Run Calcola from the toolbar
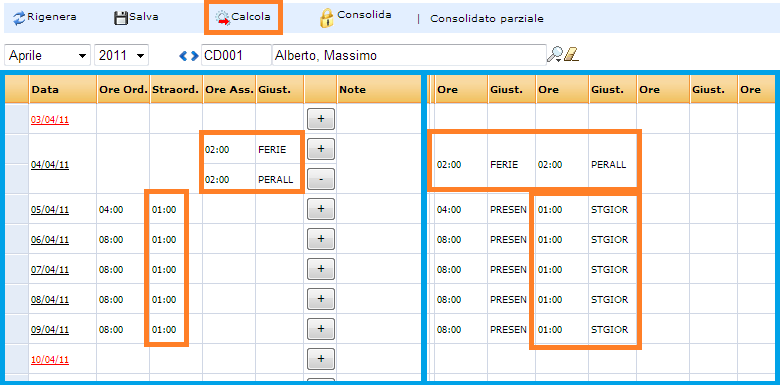This screenshot has width=780, height=385. coord(243,17)
